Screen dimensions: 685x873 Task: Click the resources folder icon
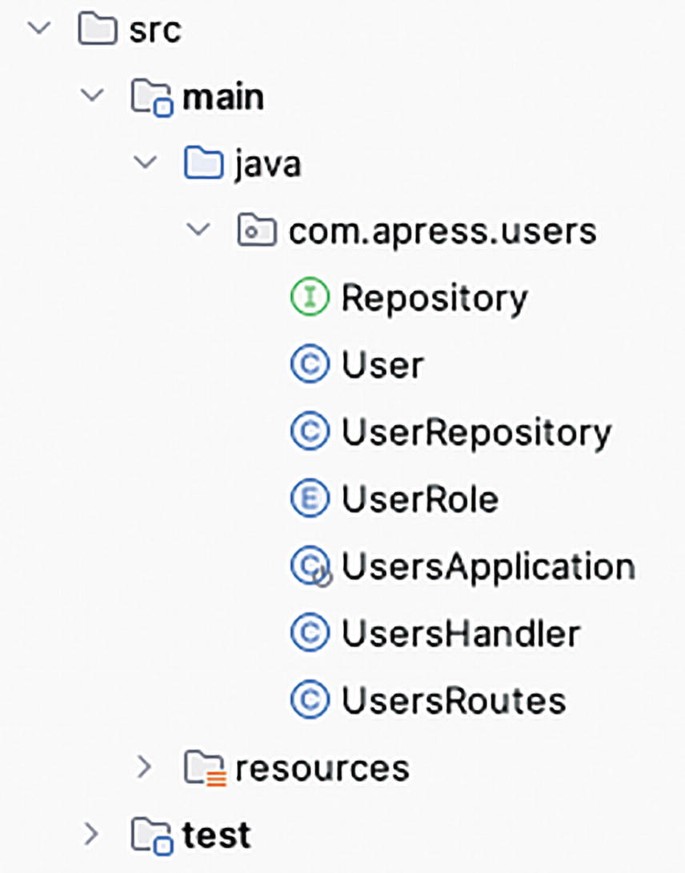coord(204,768)
